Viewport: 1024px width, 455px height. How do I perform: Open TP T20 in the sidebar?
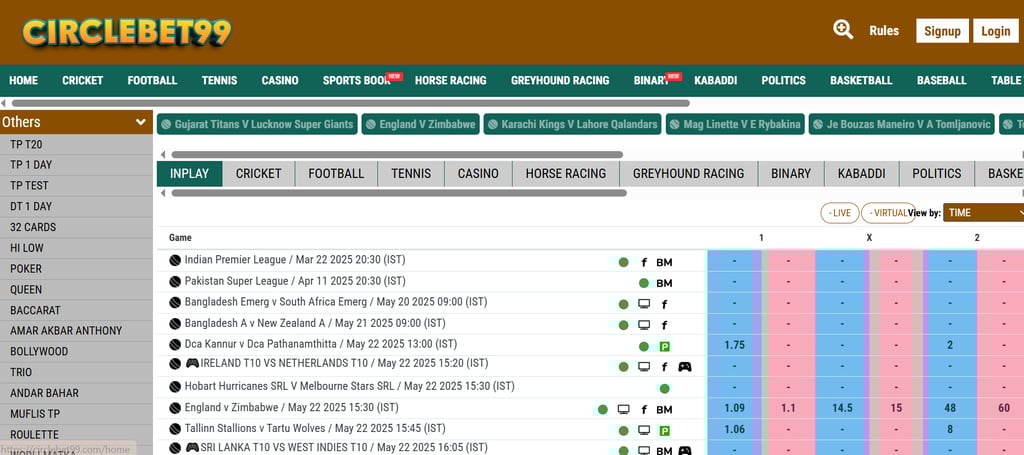(x=76, y=144)
